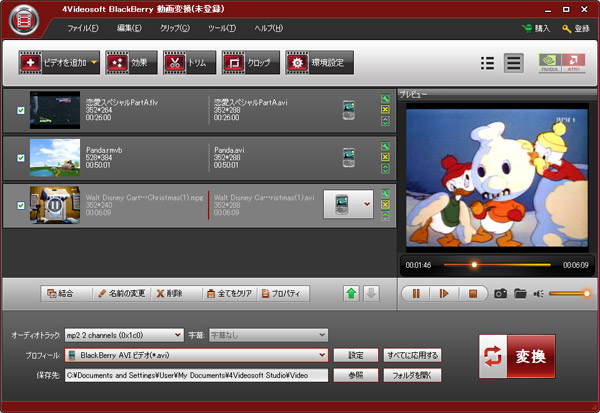Open the 字幕 subtitle dropdown
Image resolution: width=600 pixels, height=413 pixels.
click(268, 335)
